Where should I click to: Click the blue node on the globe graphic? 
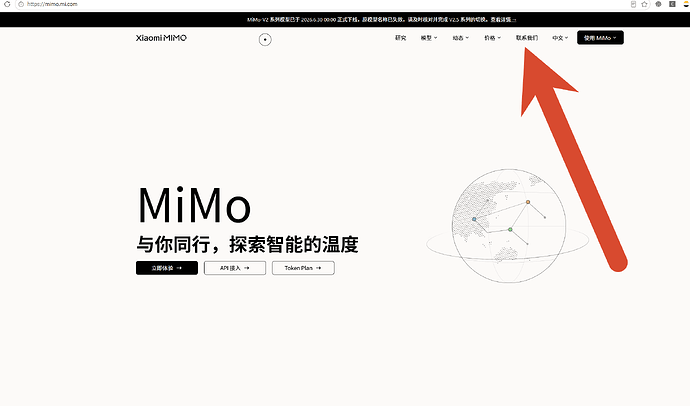pyautogui.click(x=474, y=219)
